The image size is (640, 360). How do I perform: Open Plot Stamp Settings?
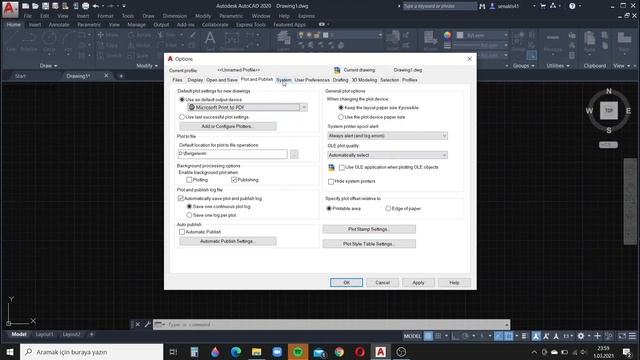point(369,229)
